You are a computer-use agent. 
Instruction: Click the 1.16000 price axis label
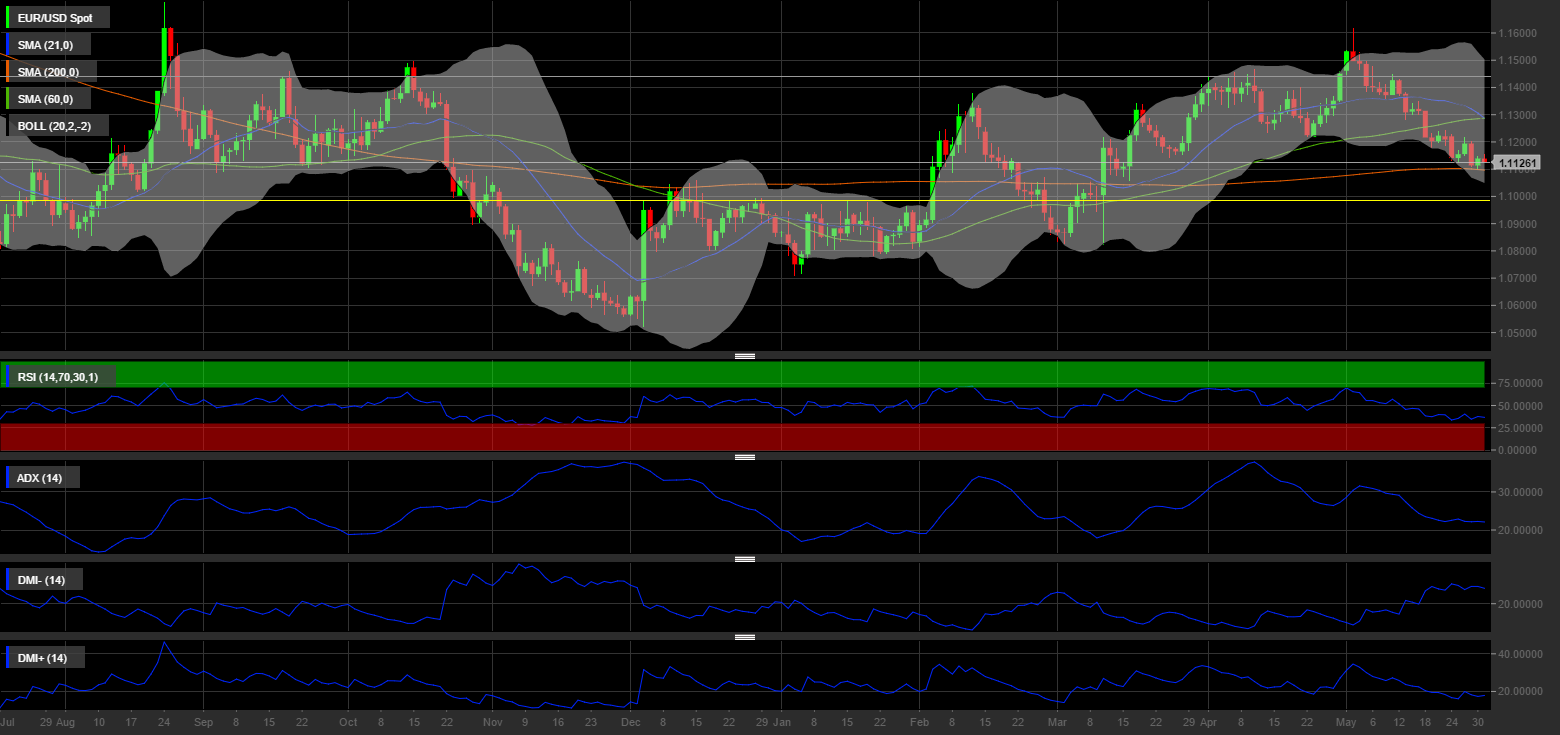point(1518,33)
